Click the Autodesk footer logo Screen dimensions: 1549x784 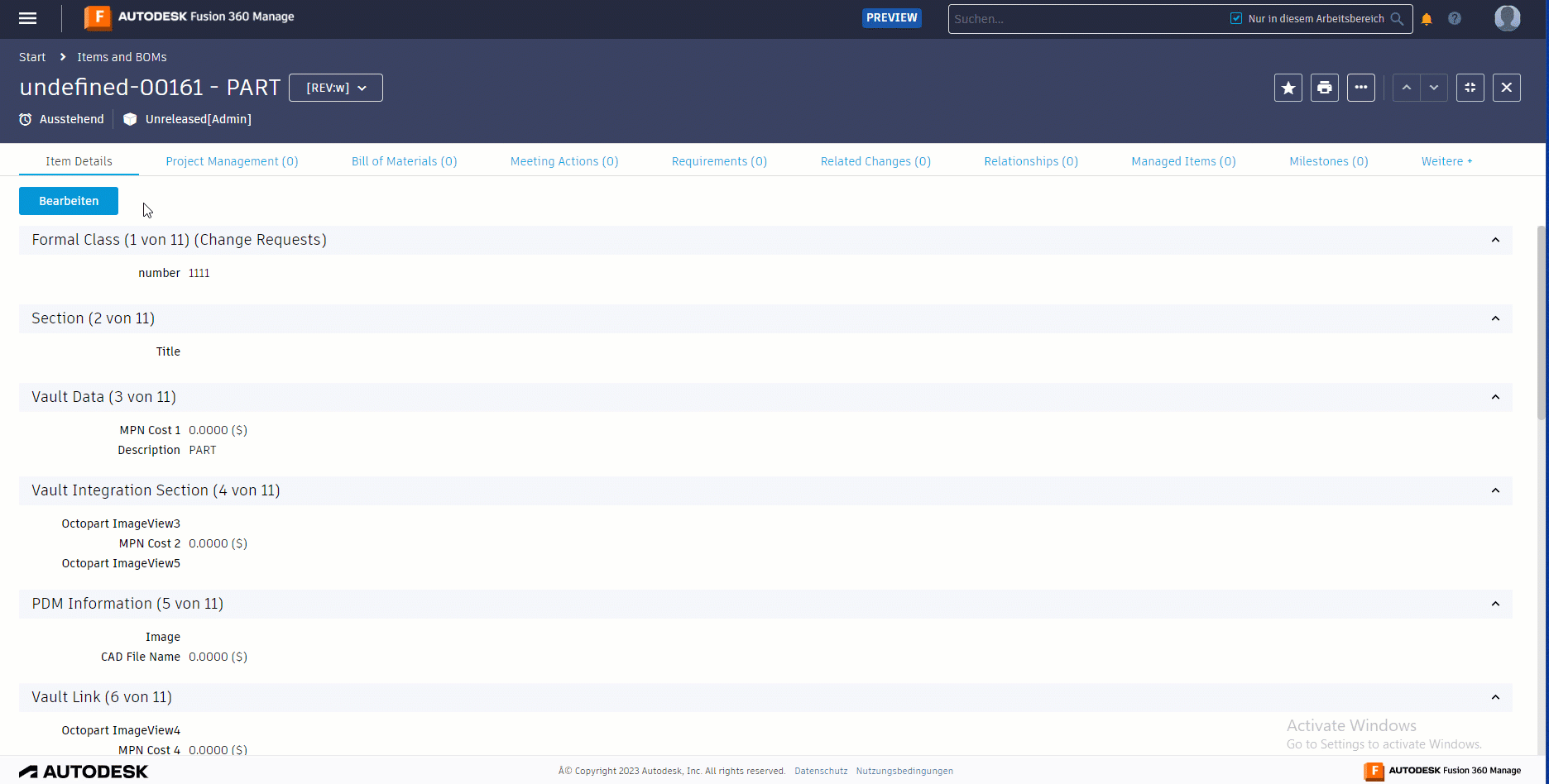(x=84, y=772)
